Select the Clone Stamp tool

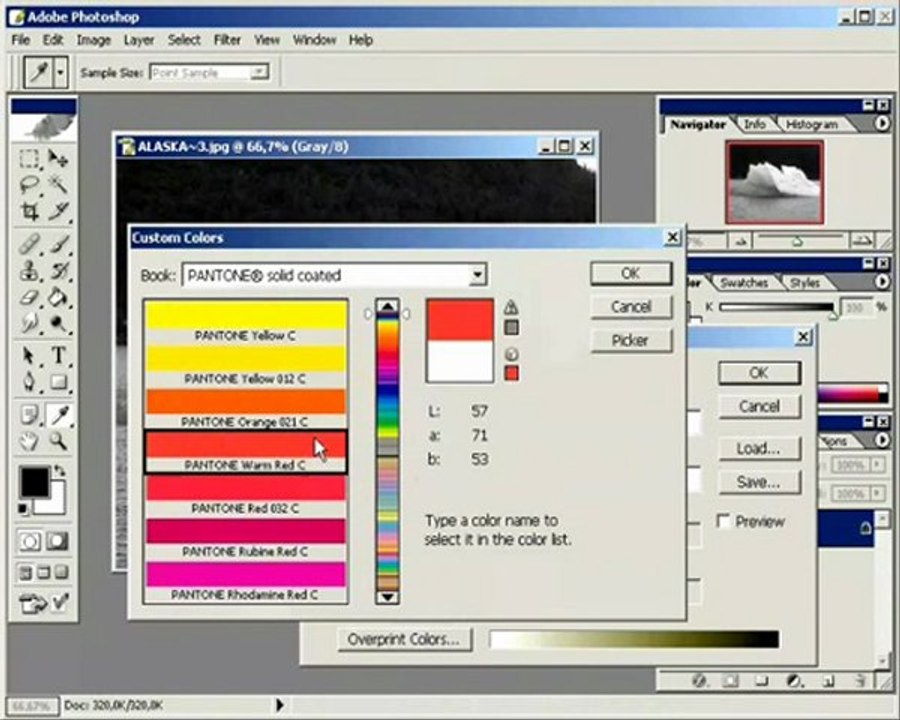(x=29, y=270)
